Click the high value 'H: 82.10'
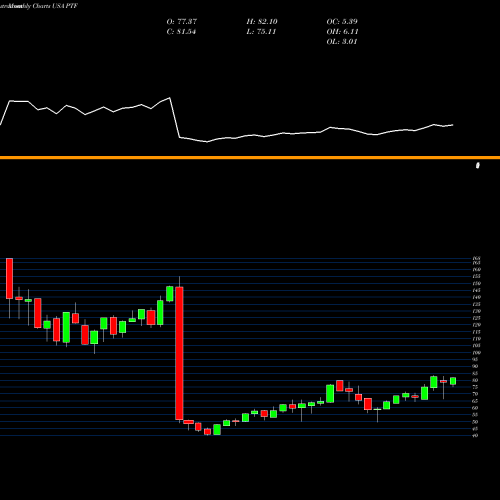The width and height of the screenshot is (500, 500). [x=262, y=22]
